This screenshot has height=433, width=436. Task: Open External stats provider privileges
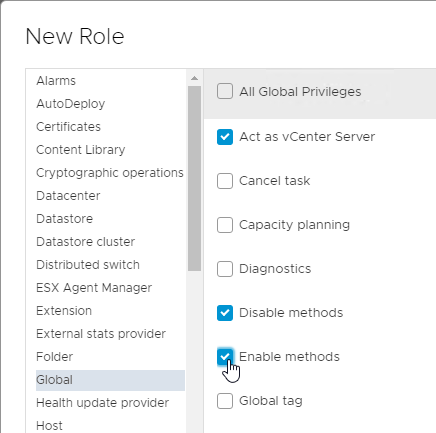tap(101, 334)
